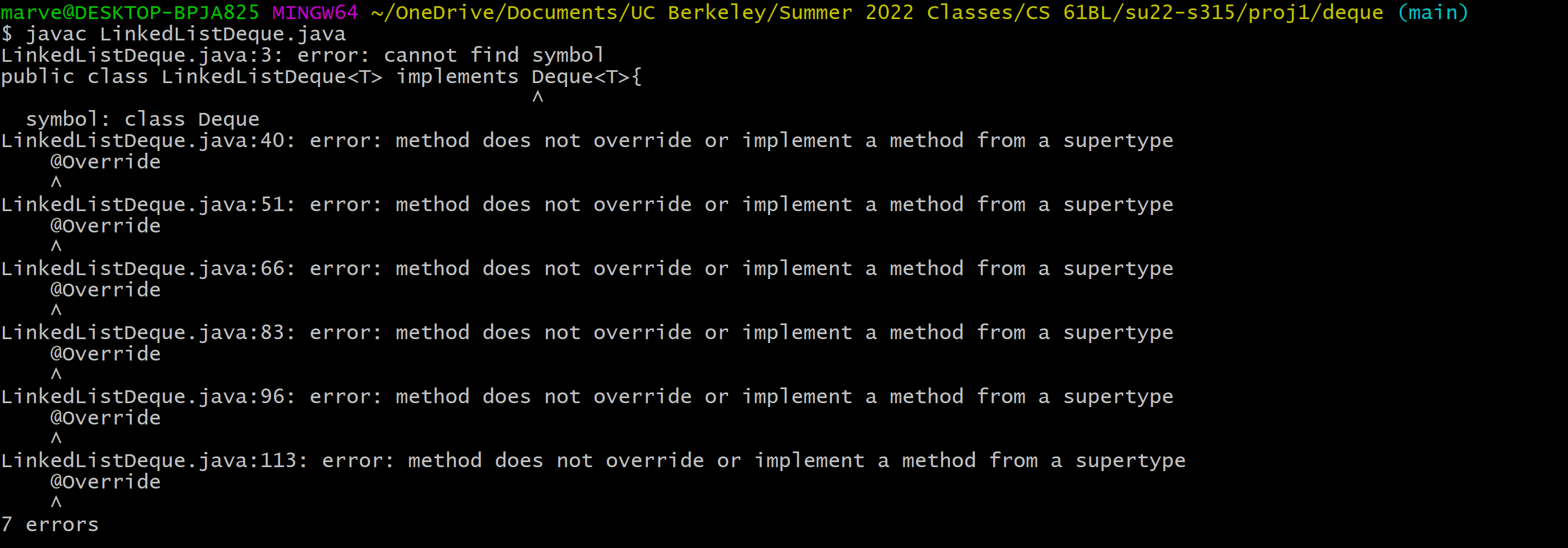Viewport: 1568px width, 548px height.
Task: Click the @Override below the line 113 error
Action: click(x=106, y=482)
